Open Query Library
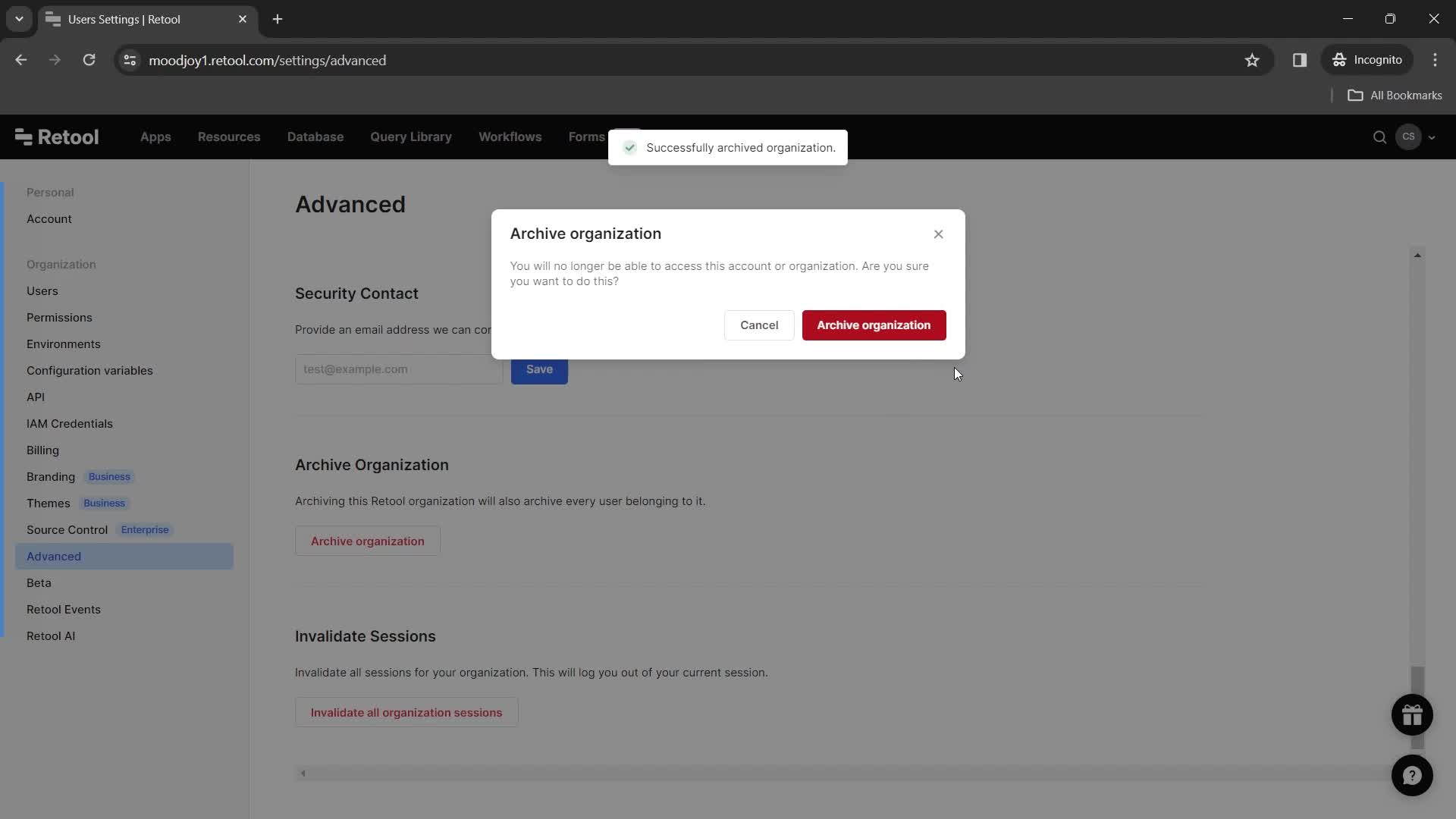This screenshot has width=1456, height=819. [x=411, y=137]
